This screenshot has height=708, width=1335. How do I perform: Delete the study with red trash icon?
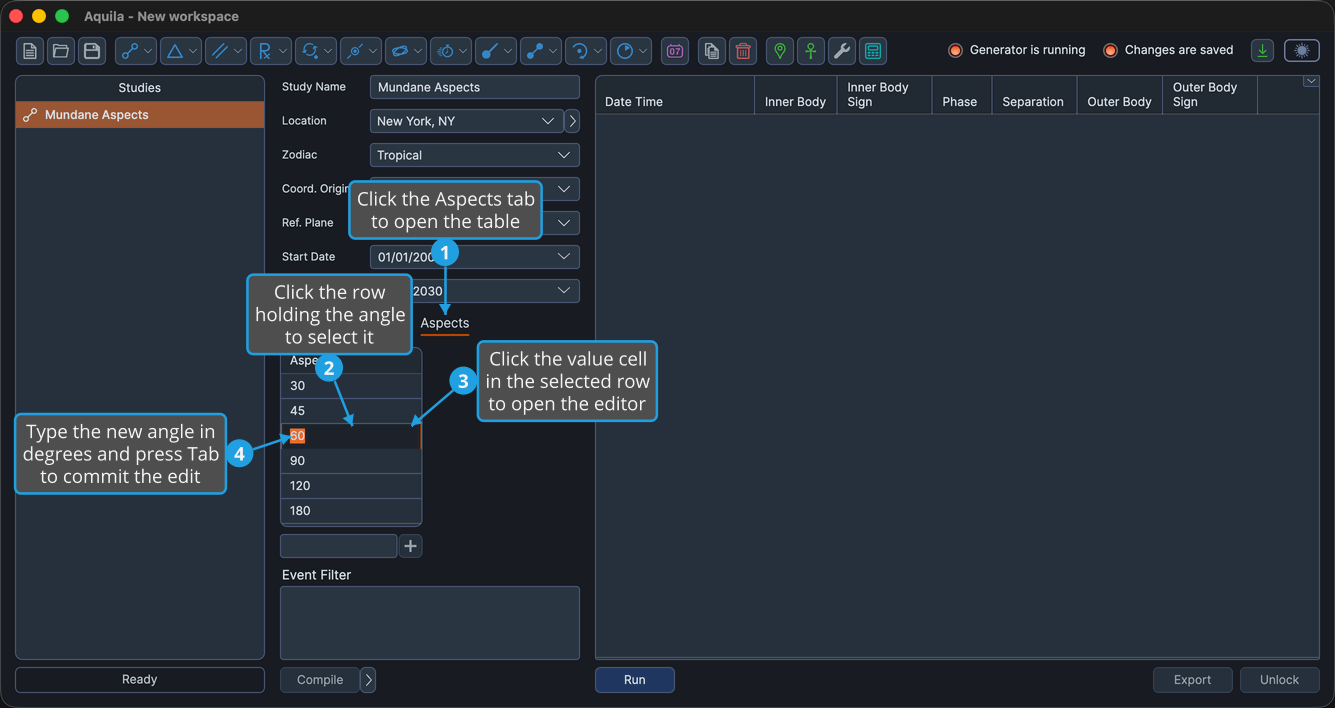click(743, 51)
